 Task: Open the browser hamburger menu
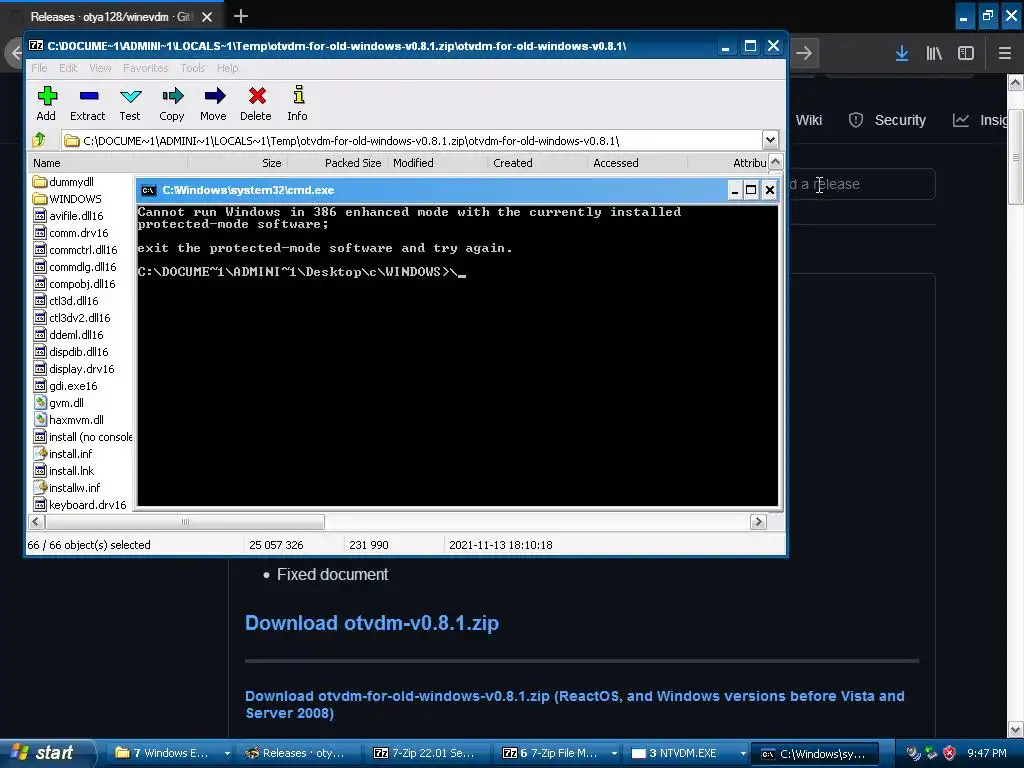pyautogui.click(x=1005, y=53)
